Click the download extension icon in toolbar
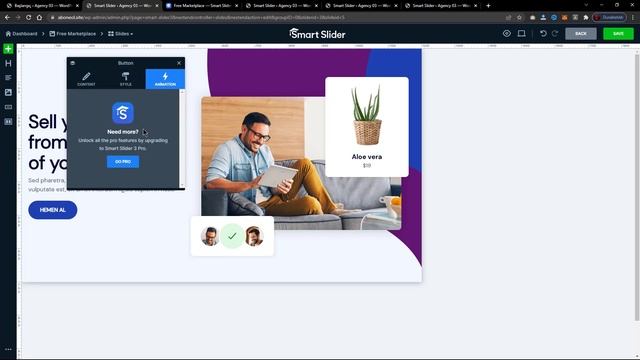This screenshot has height=360, width=640. click(x=543, y=18)
